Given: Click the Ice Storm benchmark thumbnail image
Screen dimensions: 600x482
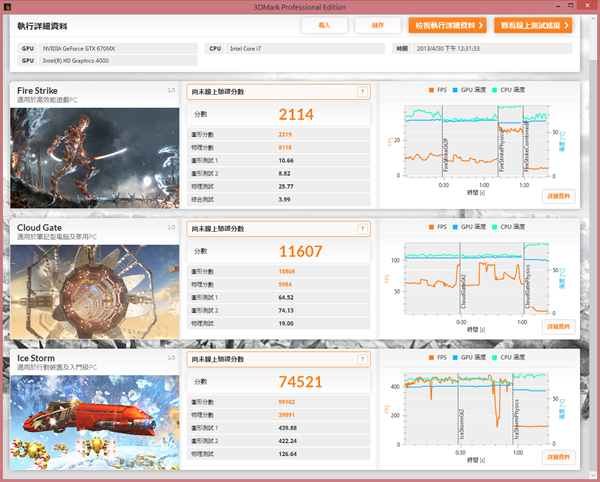Looking at the screenshot, I should point(94,420).
